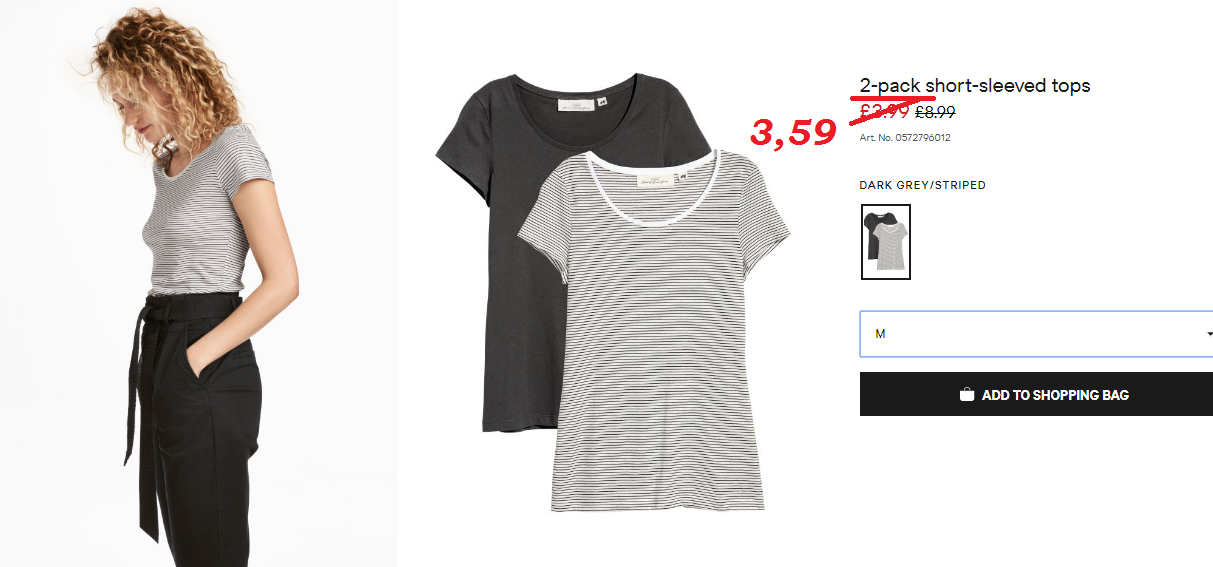The image size is (1213, 567).
Task: Click the scribbled-out sale price
Action: (x=883, y=113)
